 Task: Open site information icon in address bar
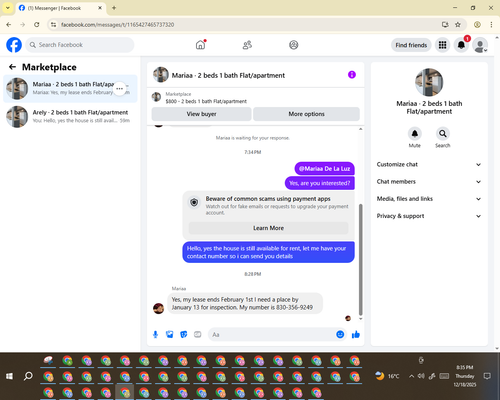(x=53, y=25)
